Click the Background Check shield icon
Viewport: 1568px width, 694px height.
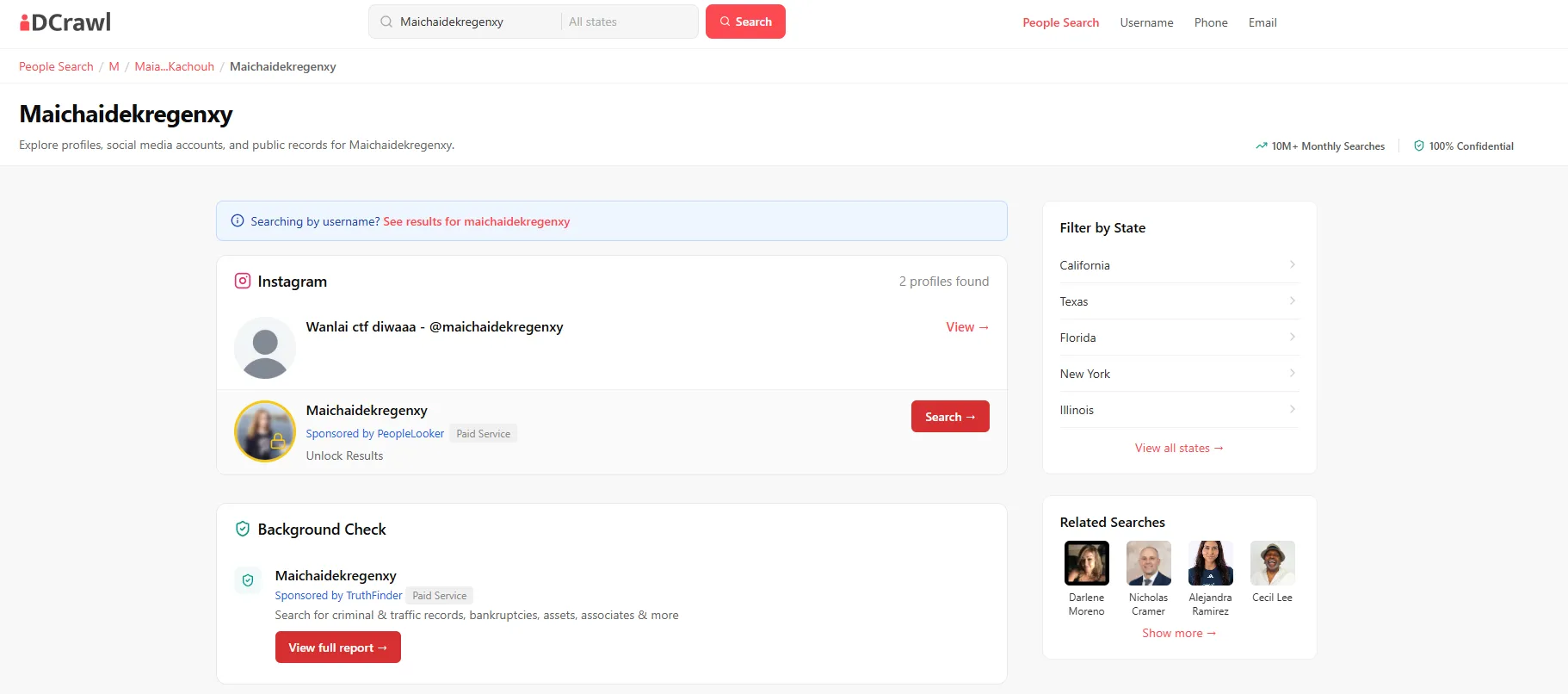coord(243,529)
